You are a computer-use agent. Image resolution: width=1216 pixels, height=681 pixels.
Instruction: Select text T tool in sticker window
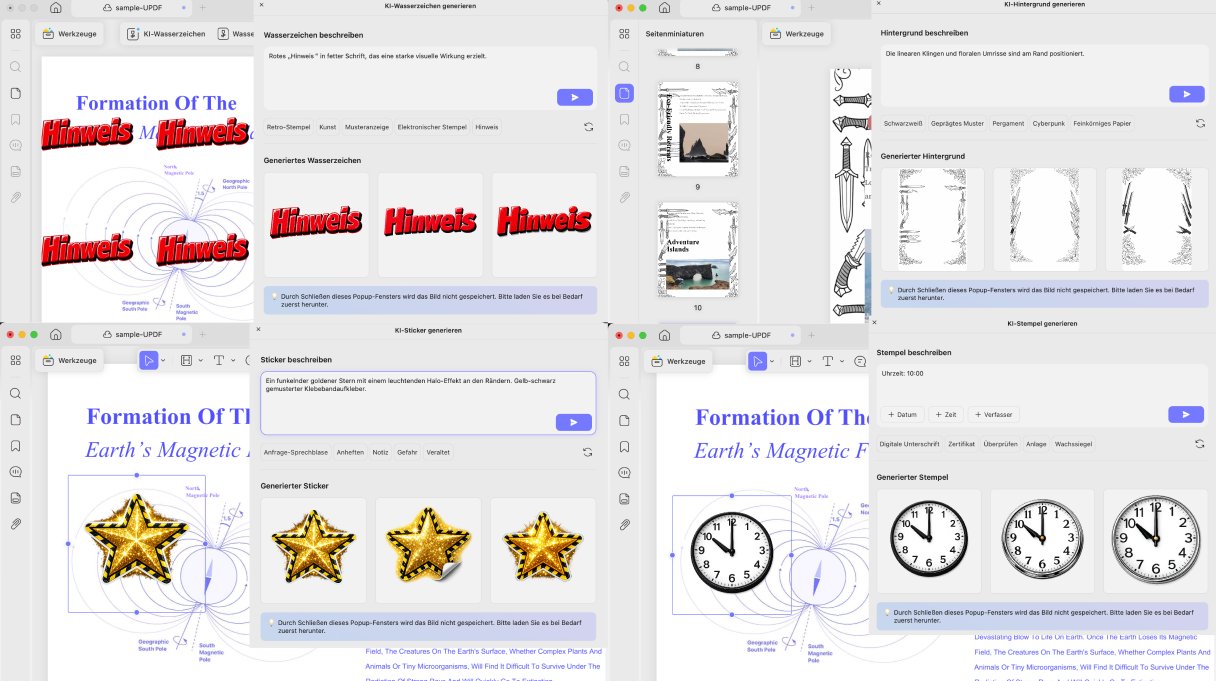pyautogui.click(x=219, y=360)
